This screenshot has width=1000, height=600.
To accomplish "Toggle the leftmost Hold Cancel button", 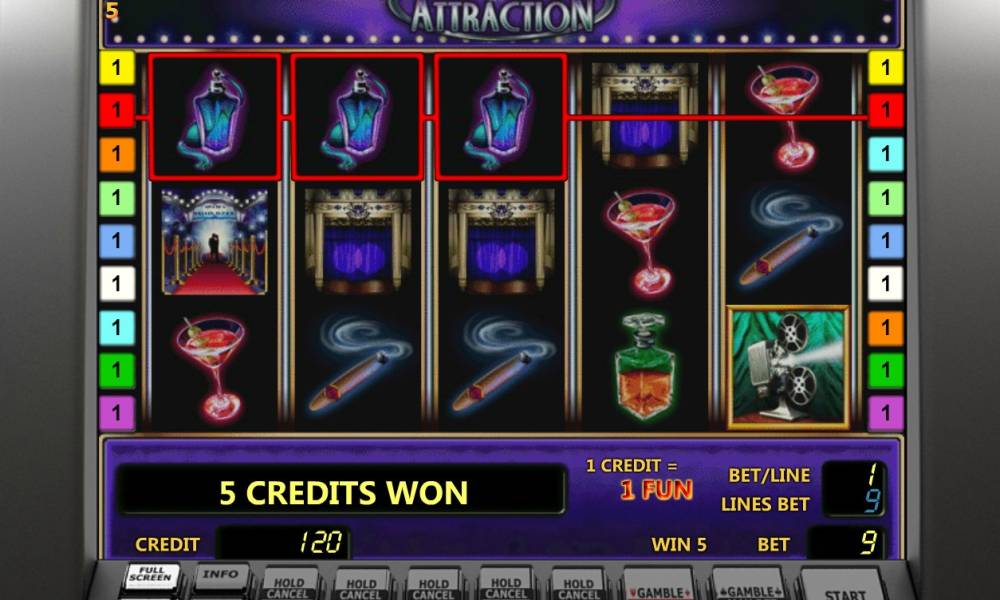I will [x=289, y=585].
